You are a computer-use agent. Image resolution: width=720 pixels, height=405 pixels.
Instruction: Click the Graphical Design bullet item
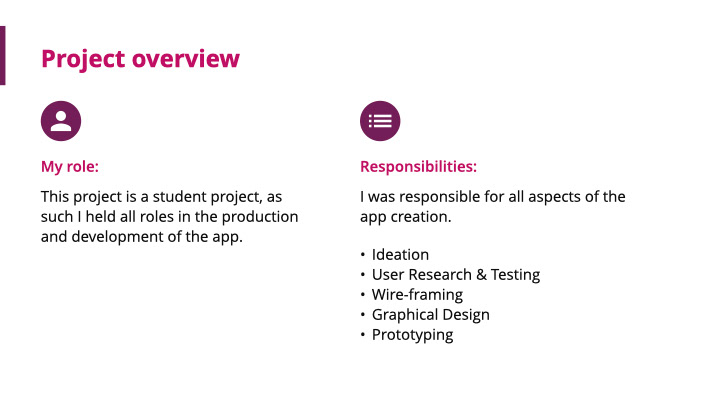pyautogui.click(x=430, y=315)
